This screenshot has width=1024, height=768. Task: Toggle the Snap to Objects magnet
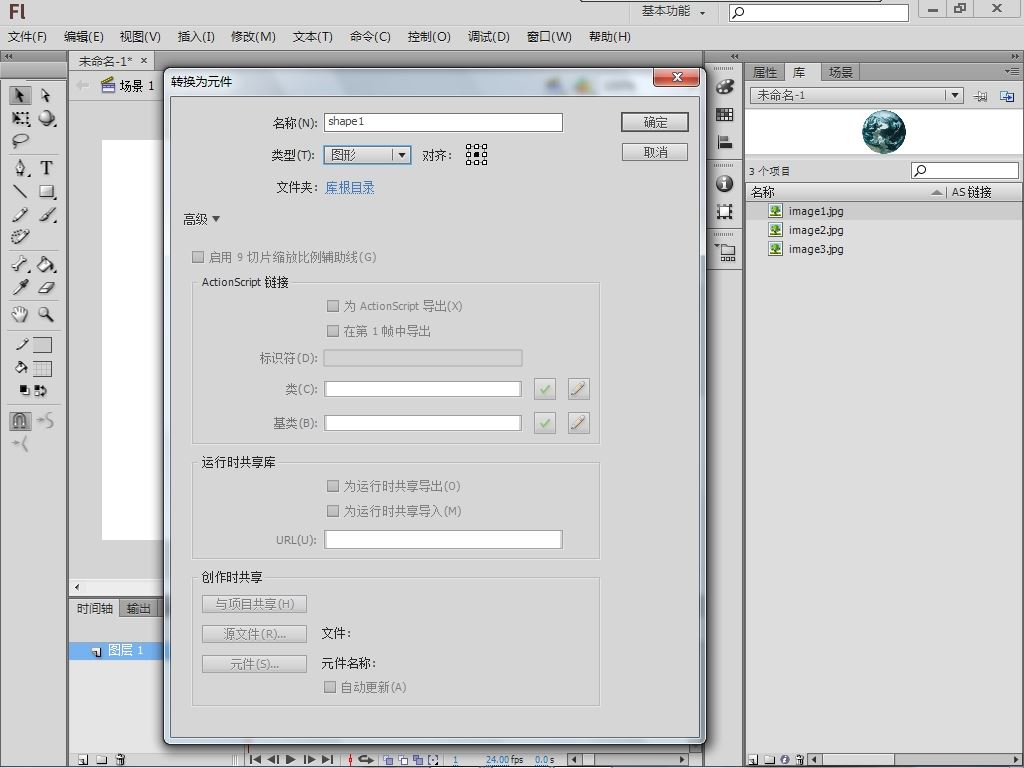coord(20,421)
